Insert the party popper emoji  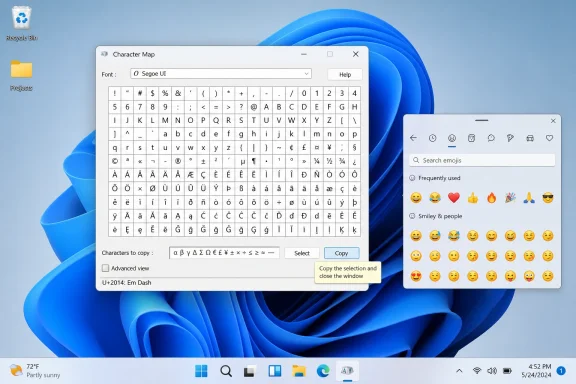(510, 198)
